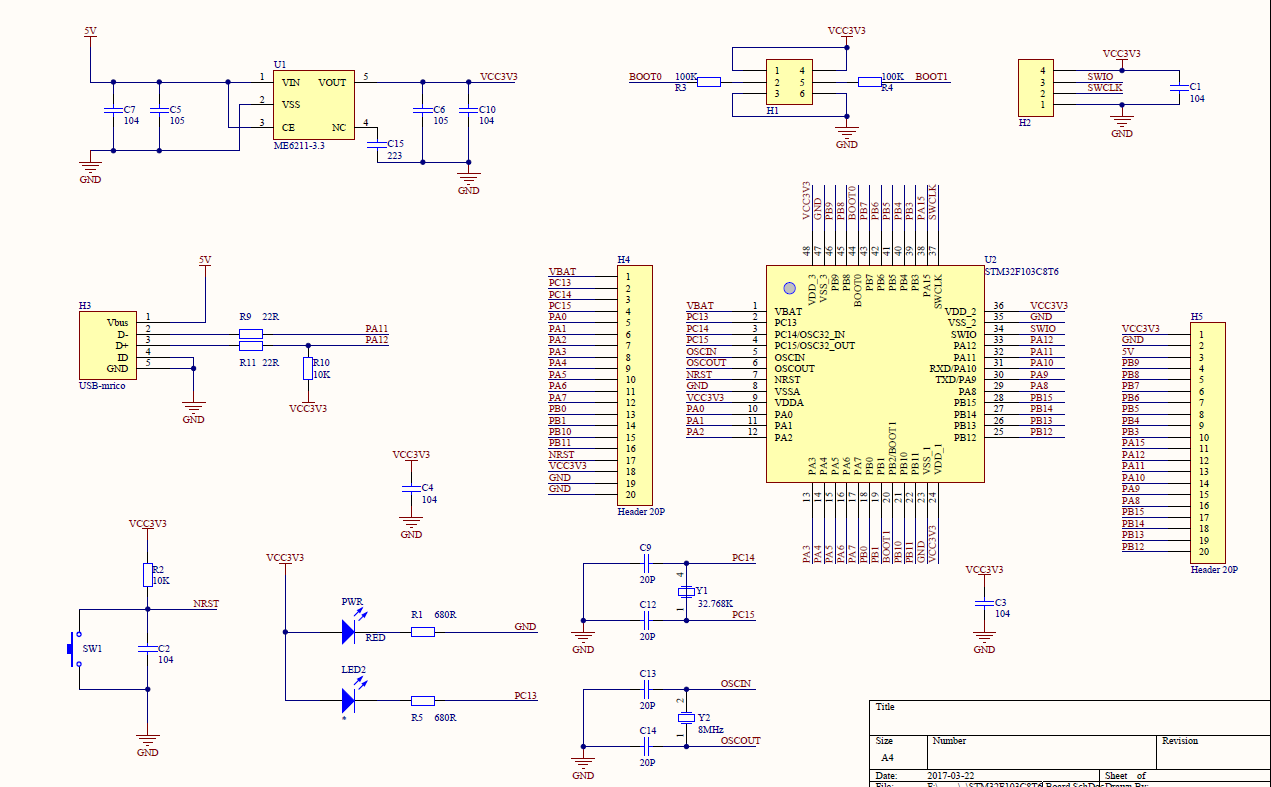Image resolution: width=1271 pixels, height=787 pixels.
Task: Click the 5V power port above H3
Action: pos(205,262)
